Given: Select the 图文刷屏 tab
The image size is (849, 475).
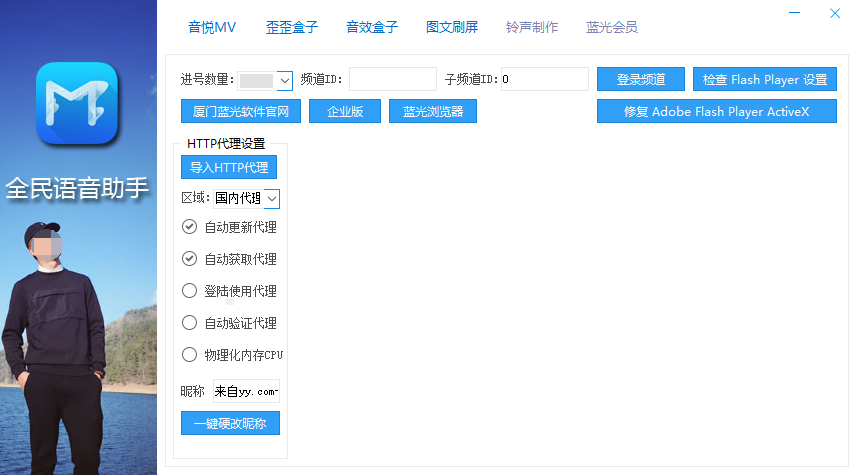Looking at the screenshot, I should pyautogui.click(x=452, y=27).
